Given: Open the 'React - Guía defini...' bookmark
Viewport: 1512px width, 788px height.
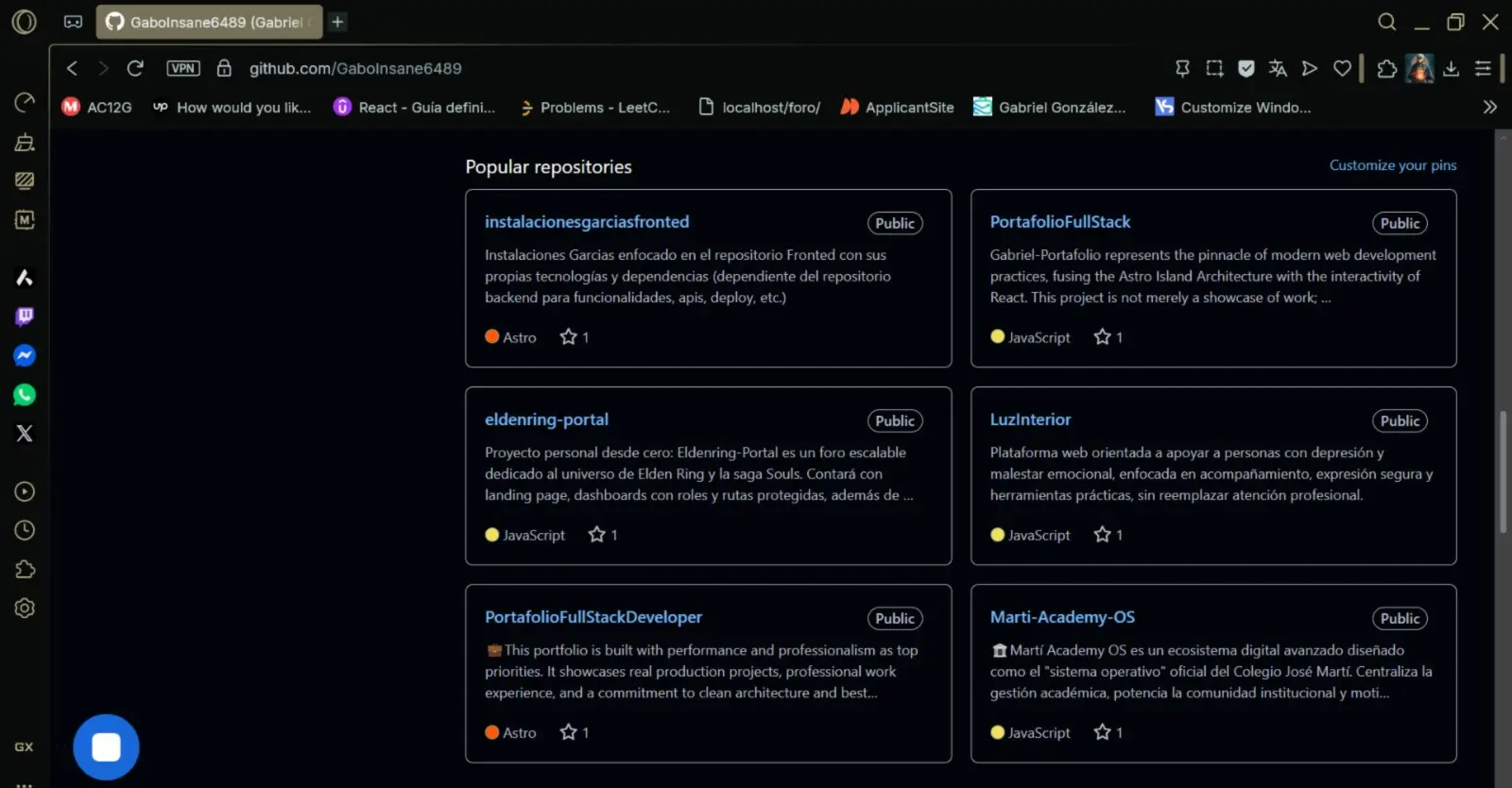Looking at the screenshot, I should pos(415,107).
